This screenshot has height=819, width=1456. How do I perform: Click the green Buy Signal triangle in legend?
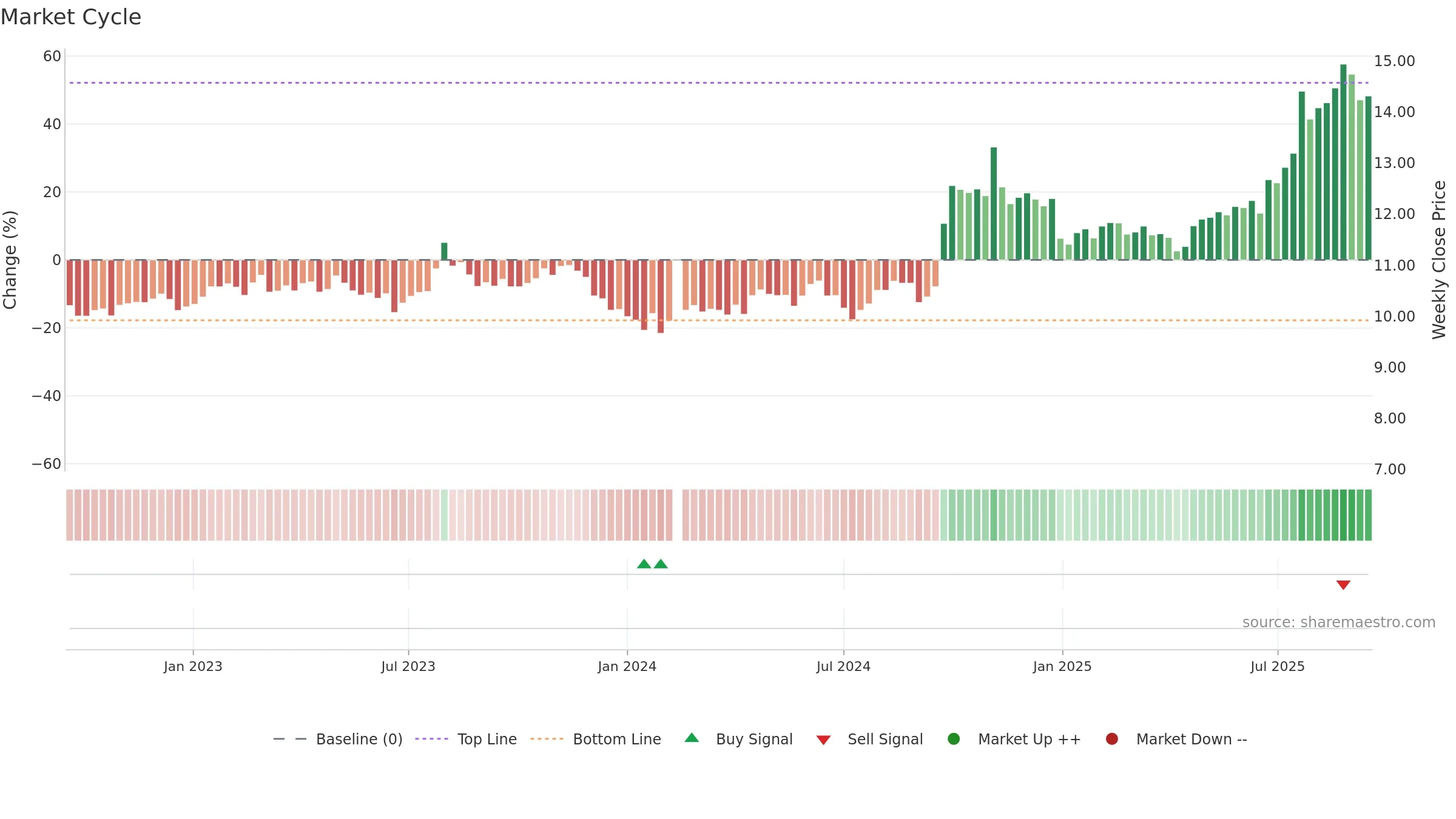pyautogui.click(x=692, y=738)
